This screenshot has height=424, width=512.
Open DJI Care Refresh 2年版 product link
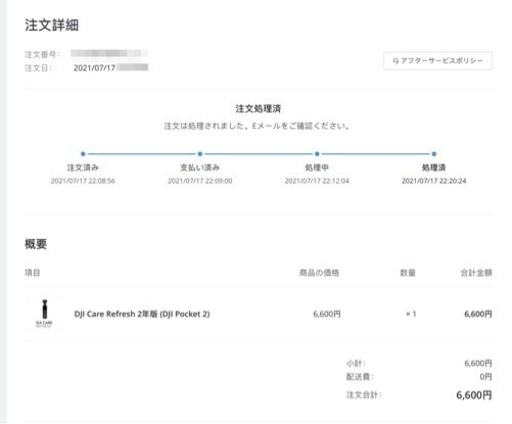coord(142,314)
